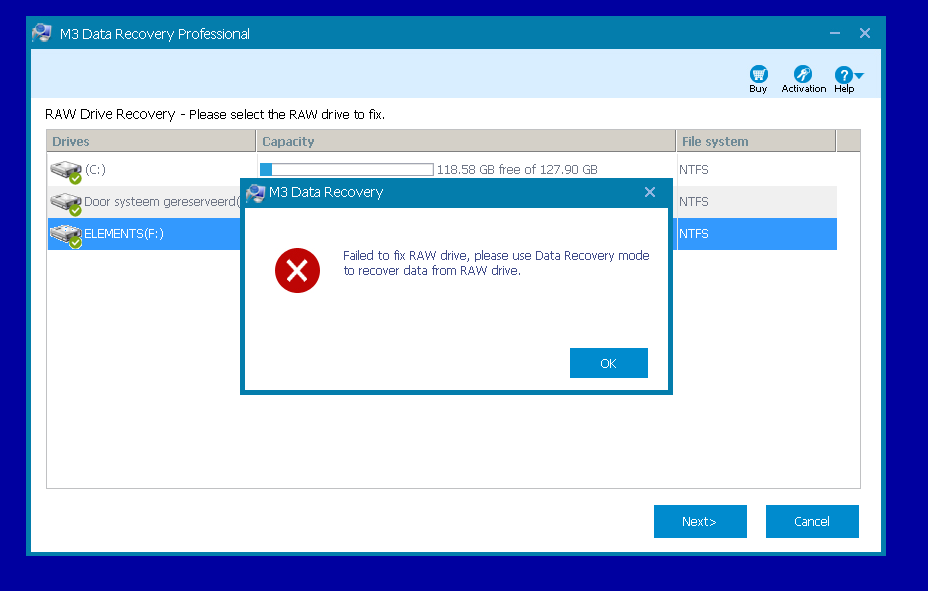Viewport: 928px width, 591px height.
Task: Click NTFS in the Door systeem row
Action: [x=694, y=202]
